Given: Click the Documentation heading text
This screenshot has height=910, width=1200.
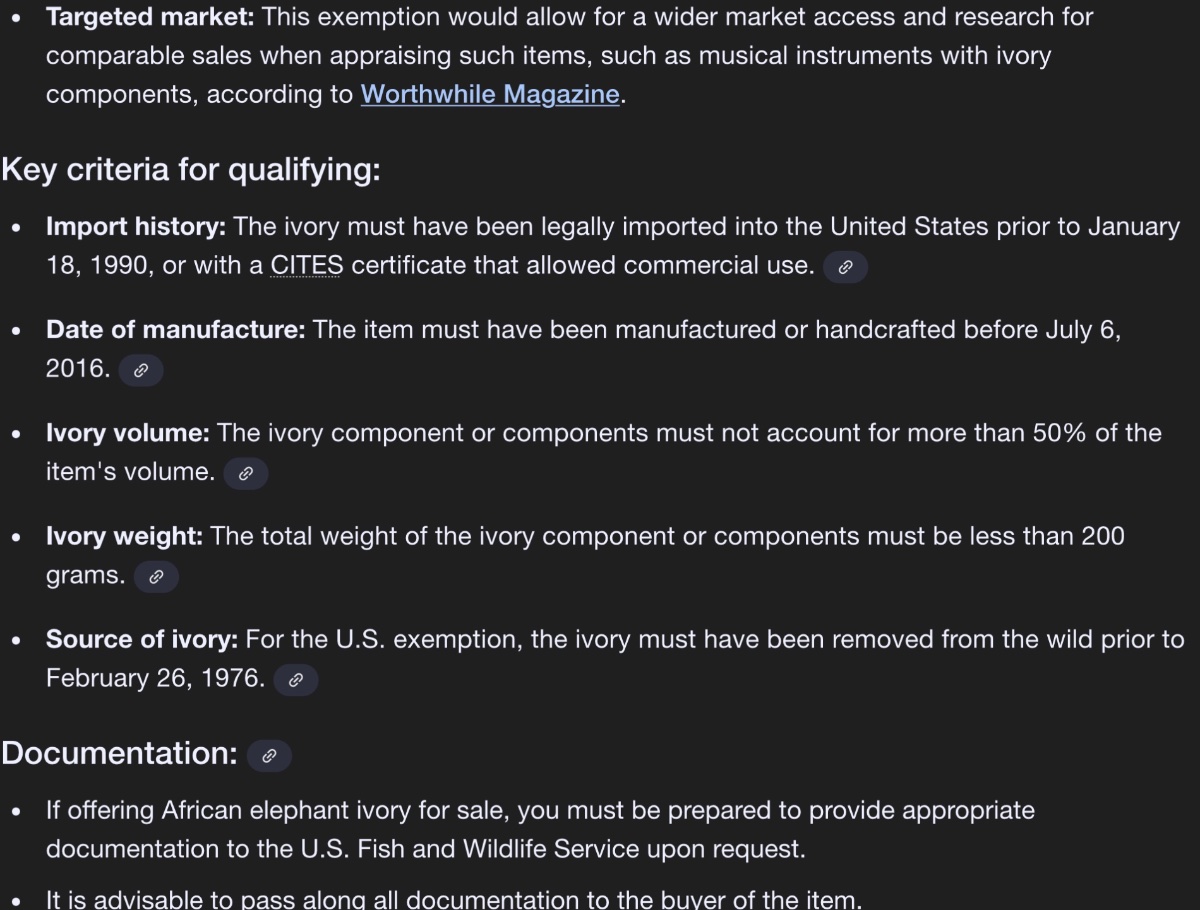Looking at the screenshot, I should (118, 753).
